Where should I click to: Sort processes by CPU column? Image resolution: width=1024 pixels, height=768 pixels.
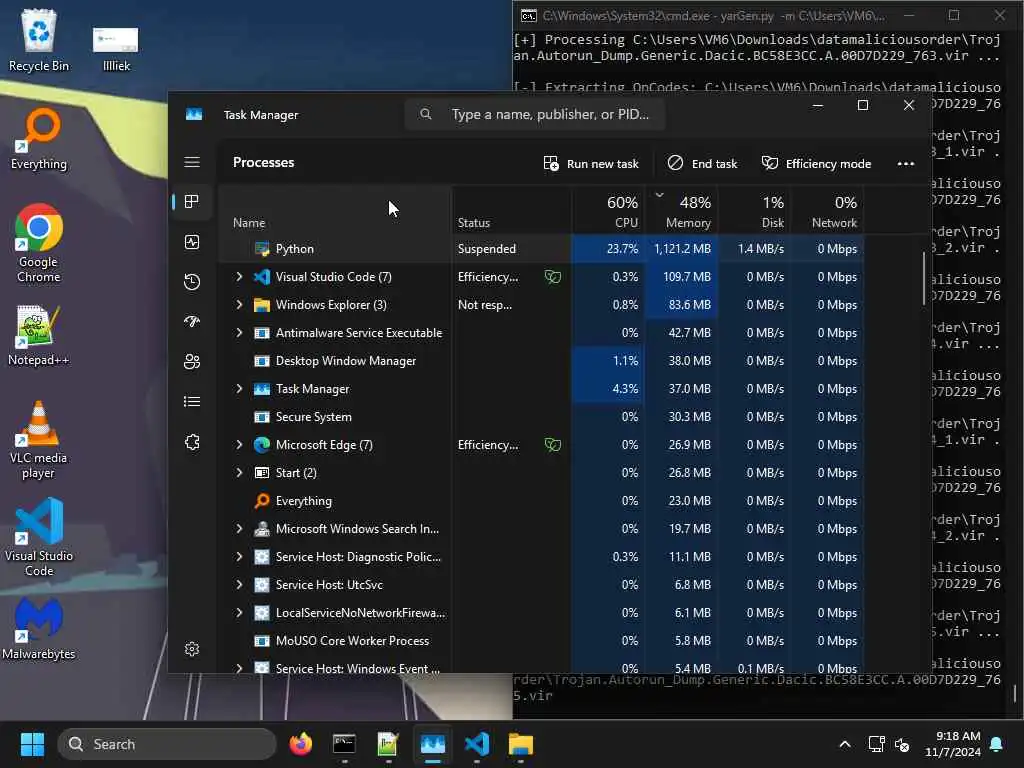607,210
